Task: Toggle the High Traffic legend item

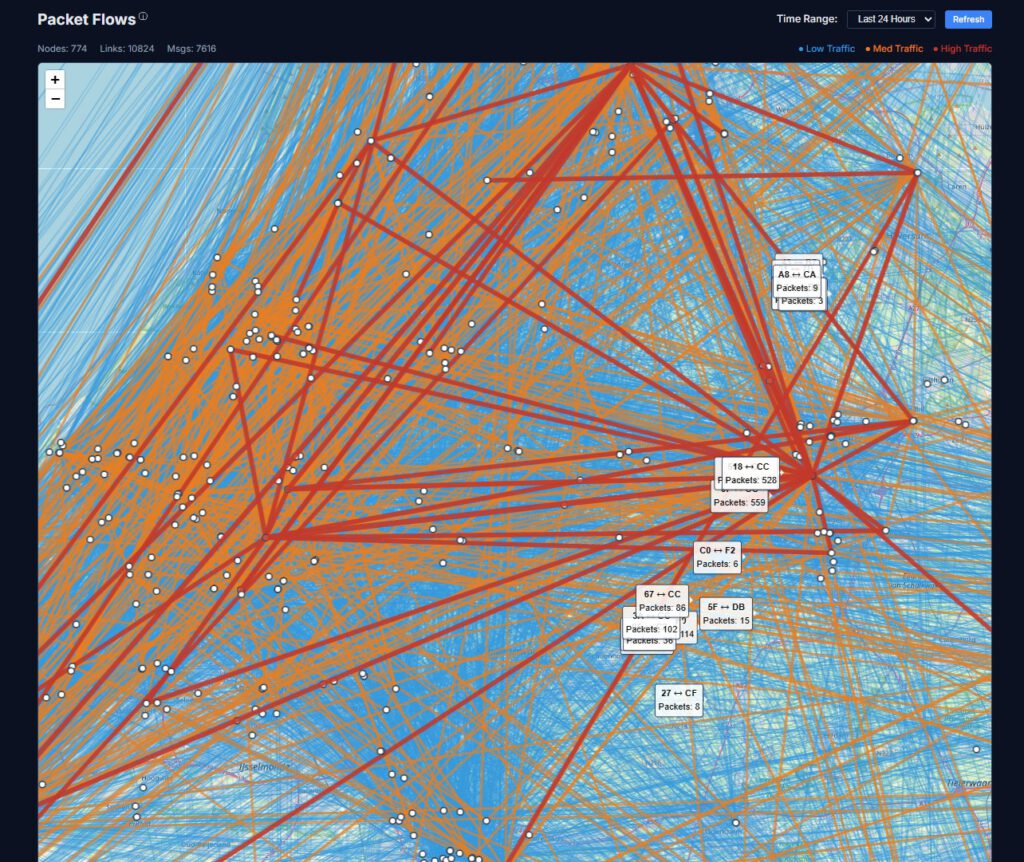Action: [x=962, y=48]
